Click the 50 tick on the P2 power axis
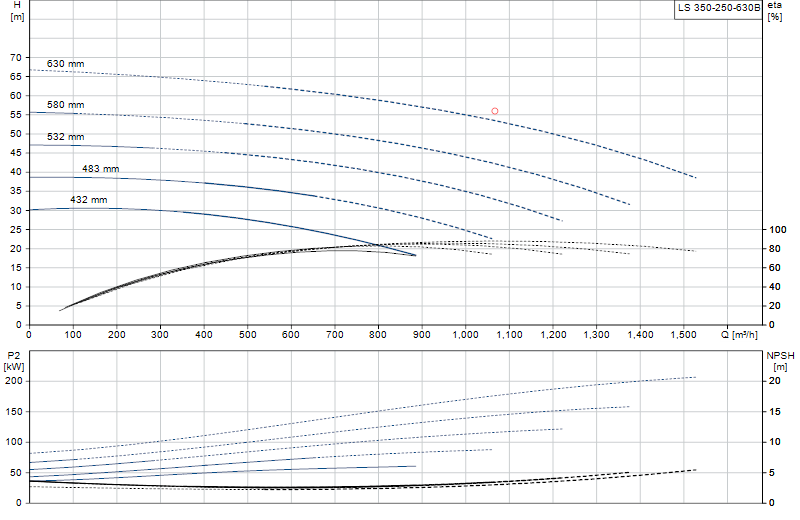 coord(17,473)
